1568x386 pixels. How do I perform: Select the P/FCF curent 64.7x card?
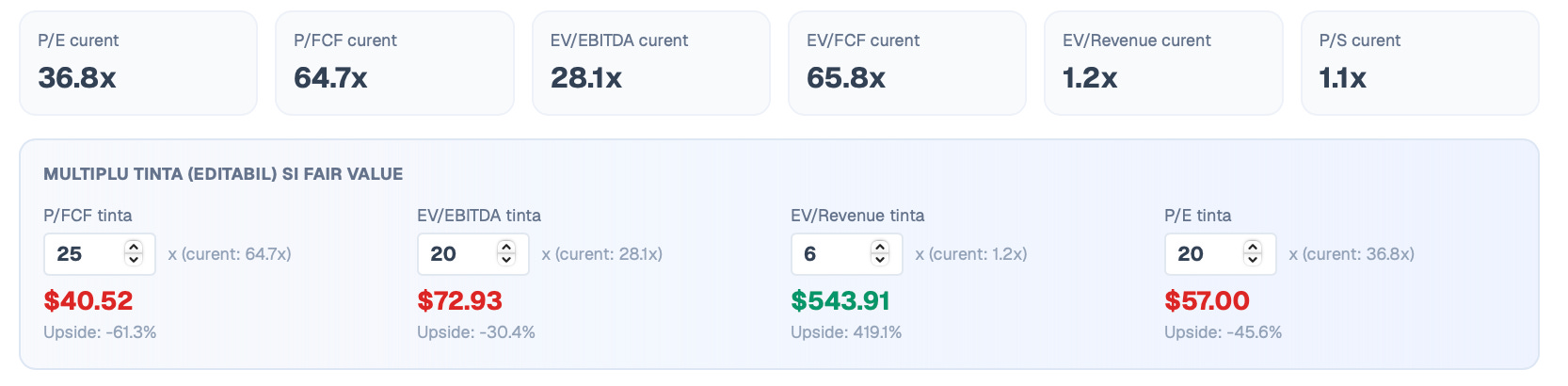tap(394, 63)
